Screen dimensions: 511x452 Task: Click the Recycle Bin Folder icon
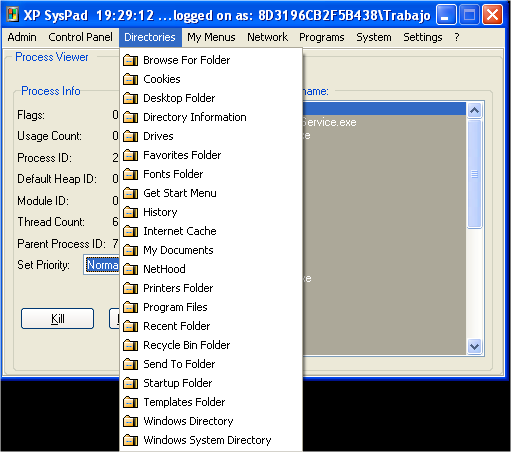[x=130, y=345]
